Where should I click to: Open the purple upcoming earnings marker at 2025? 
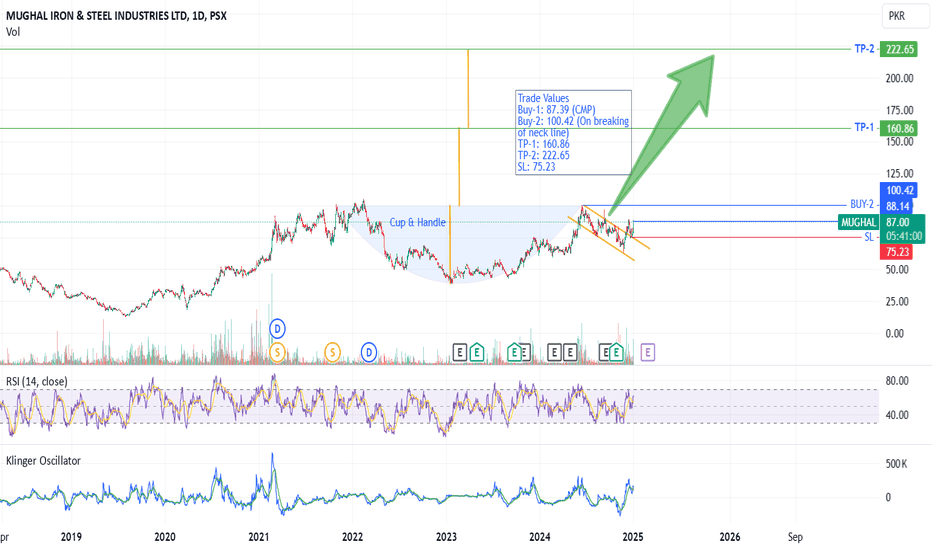[647, 353]
